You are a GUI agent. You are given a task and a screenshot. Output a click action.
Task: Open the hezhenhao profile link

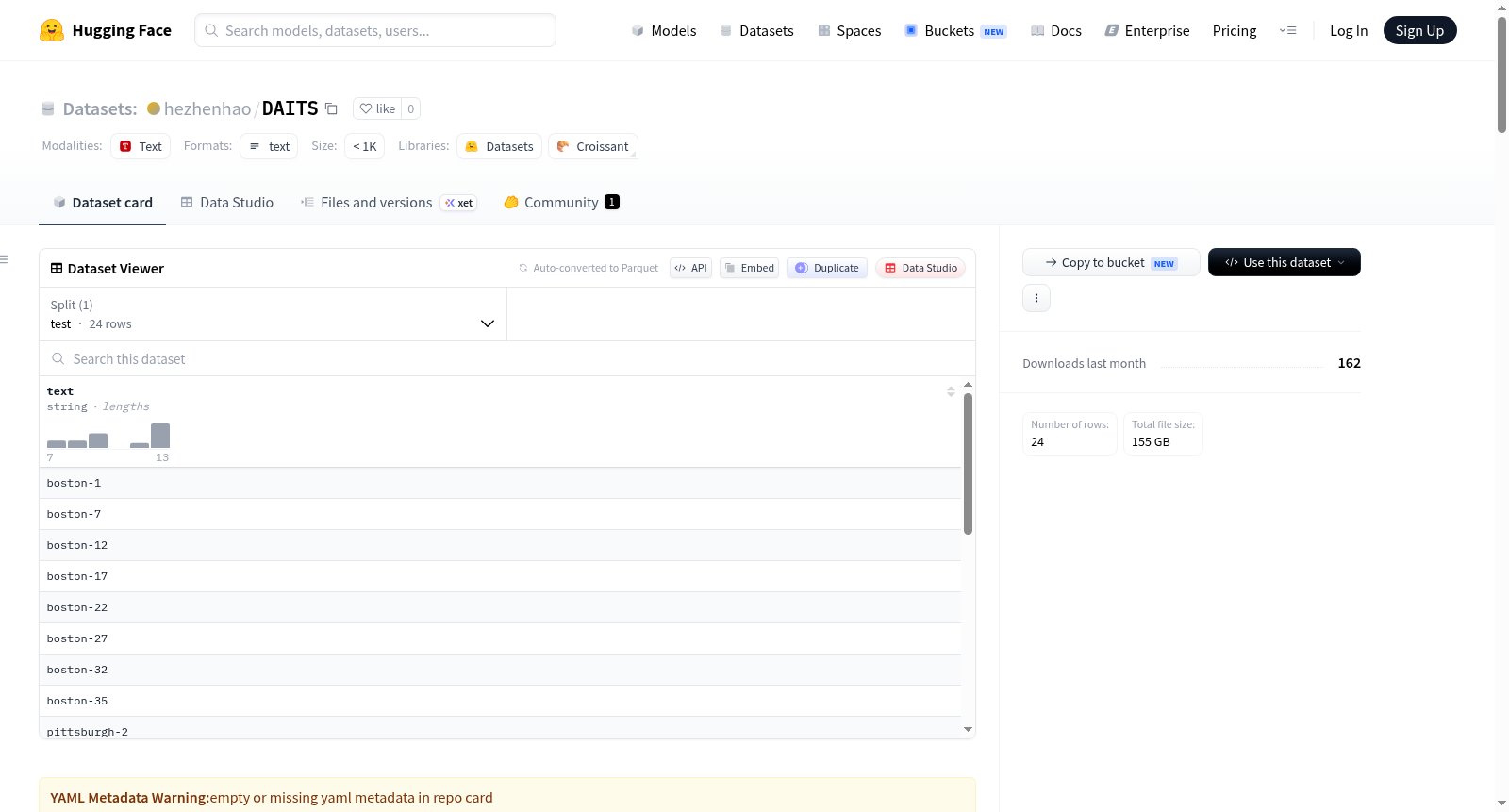[207, 108]
